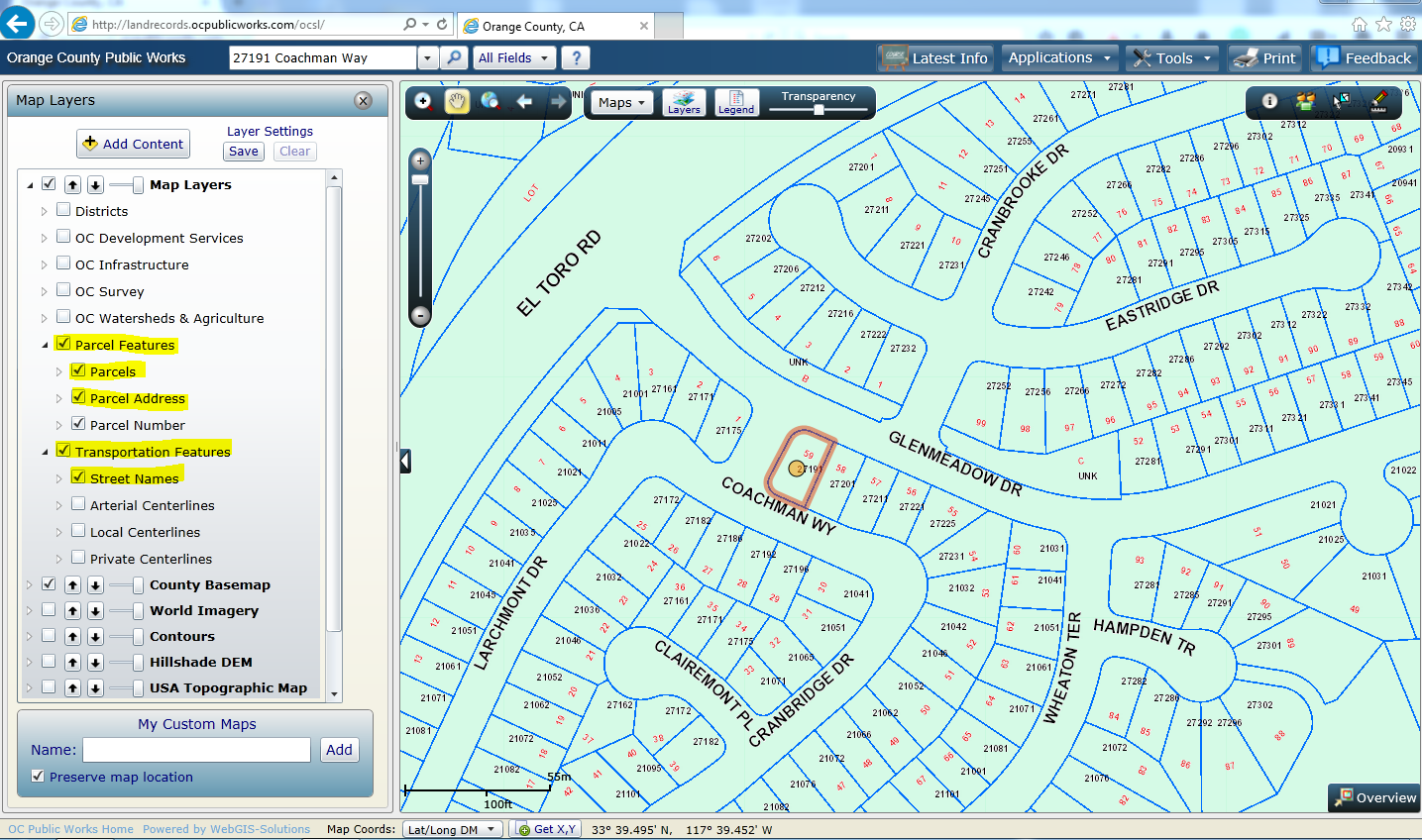The width and height of the screenshot is (1422, 840).
Task: Expand the County Basemap layer
Action: coord(30,585)
